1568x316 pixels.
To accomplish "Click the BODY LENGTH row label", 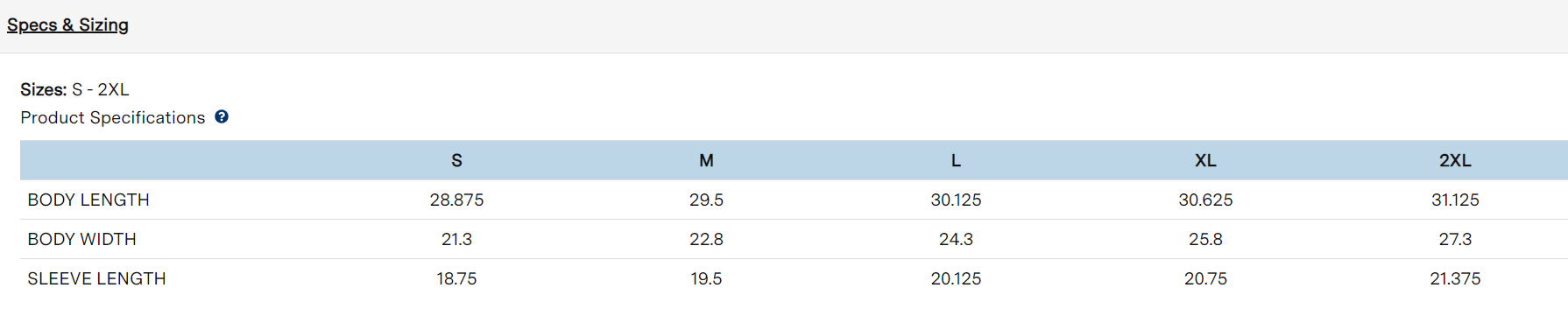I will (88, 200).
